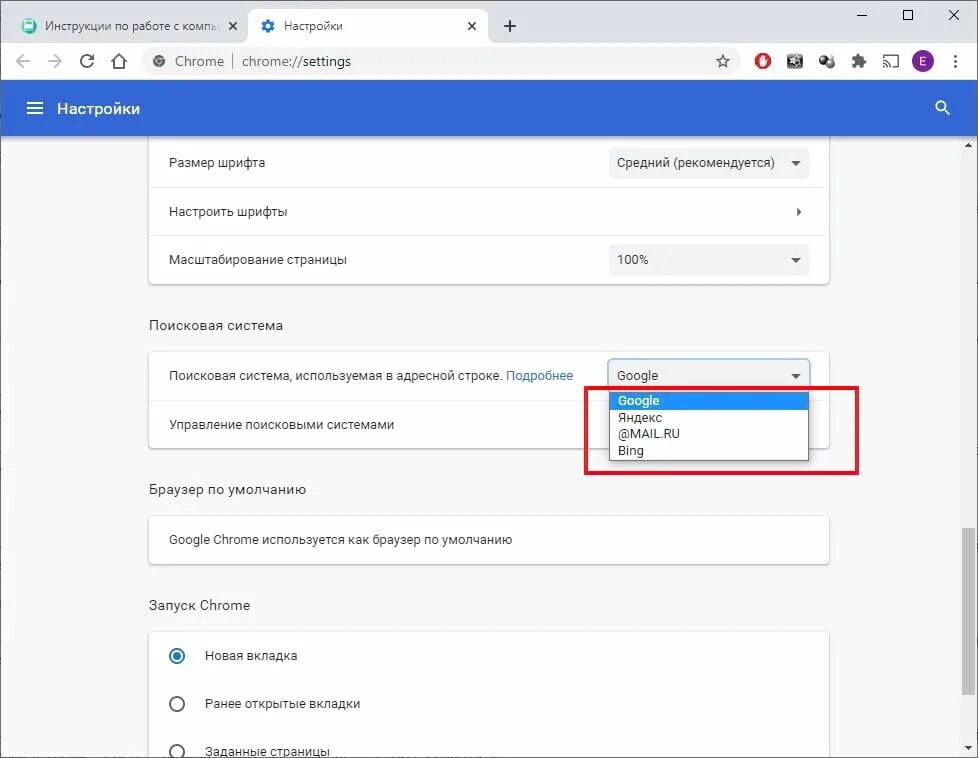This screenshot has height=758, width=978.
Task: Select Заданные страницы radio button
Action: [x=177, y=751]
